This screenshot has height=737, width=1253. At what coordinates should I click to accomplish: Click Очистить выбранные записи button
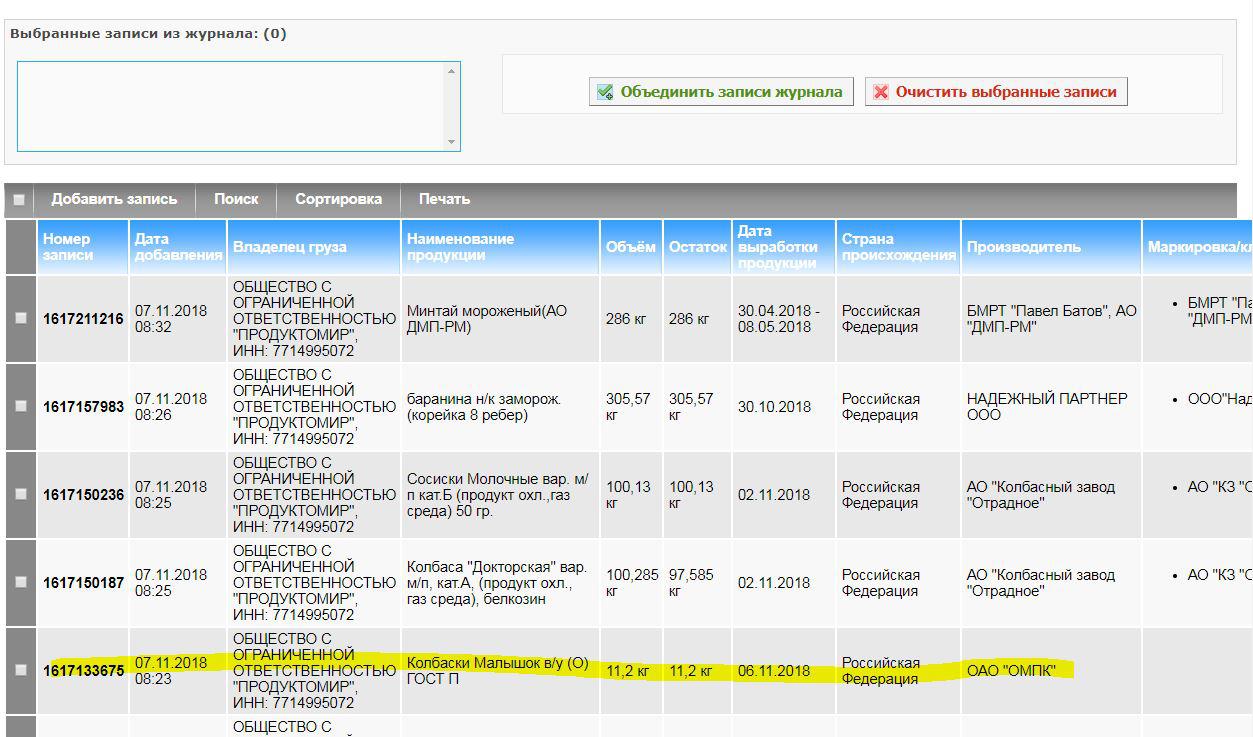pyautogui.click(x=996, y=91)
